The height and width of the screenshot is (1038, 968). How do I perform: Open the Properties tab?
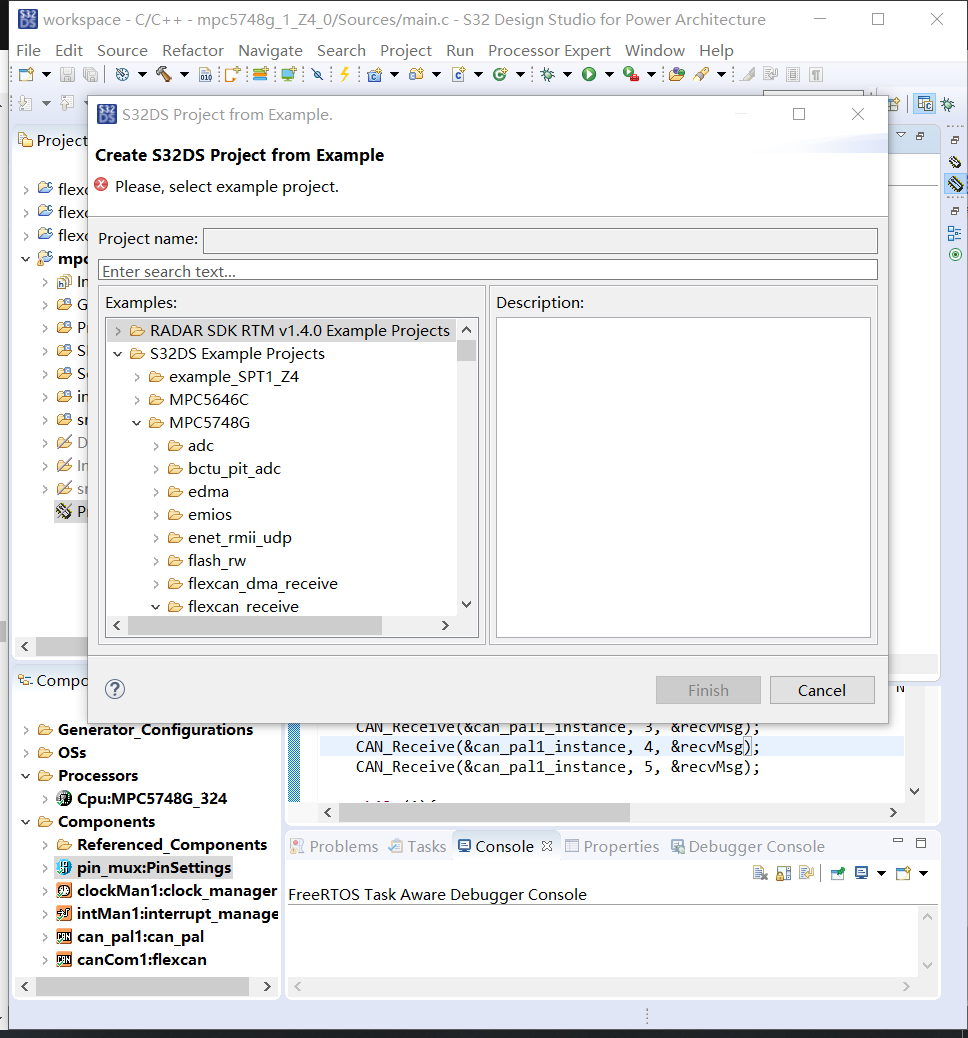point(612,846)
